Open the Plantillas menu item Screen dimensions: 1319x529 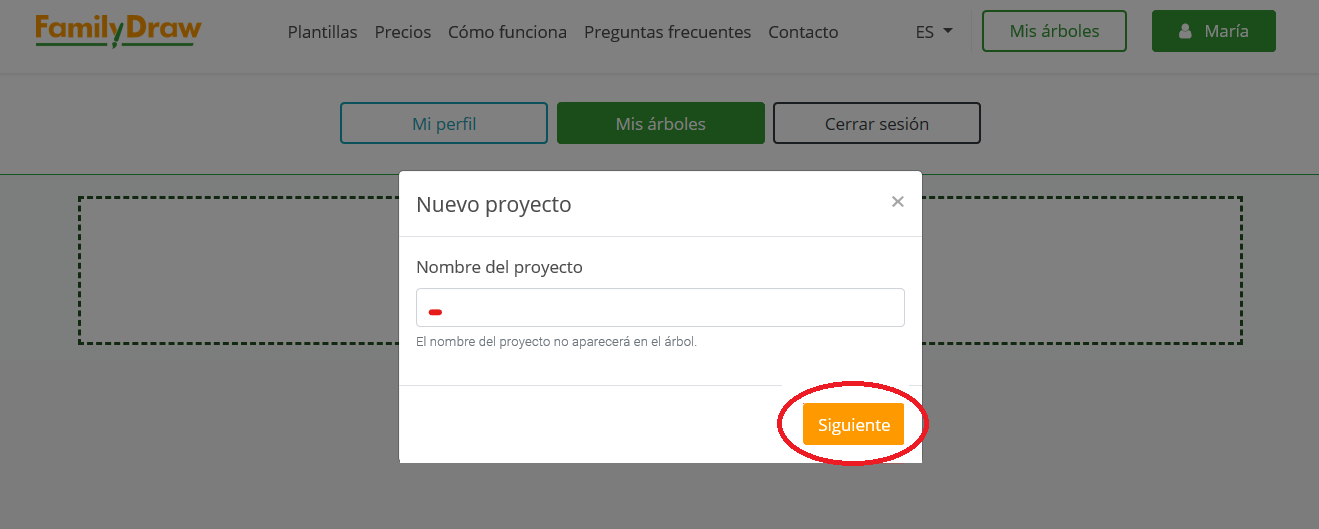click(322, 32)
